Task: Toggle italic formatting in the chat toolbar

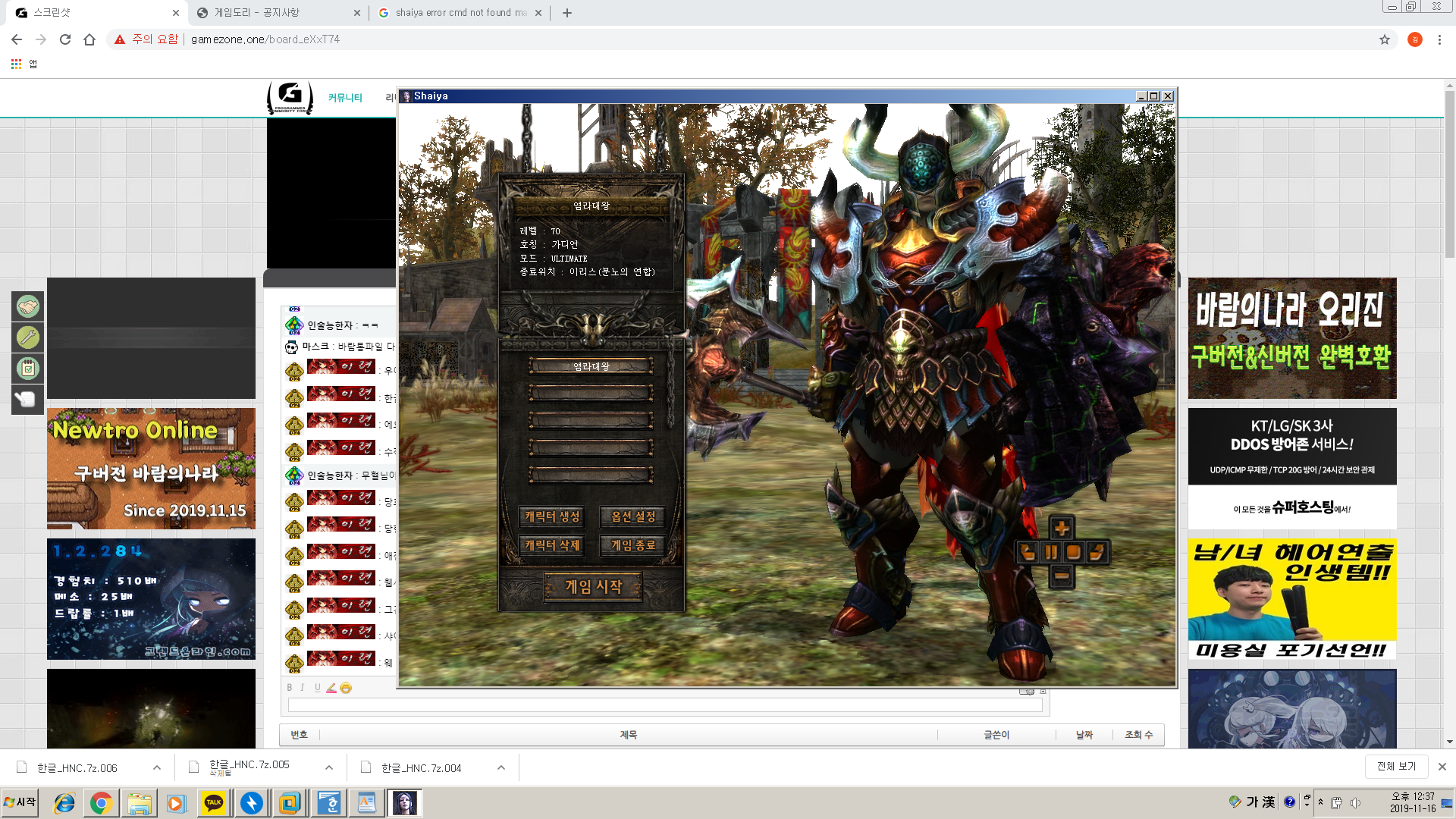Action: (x=303, y=688)
